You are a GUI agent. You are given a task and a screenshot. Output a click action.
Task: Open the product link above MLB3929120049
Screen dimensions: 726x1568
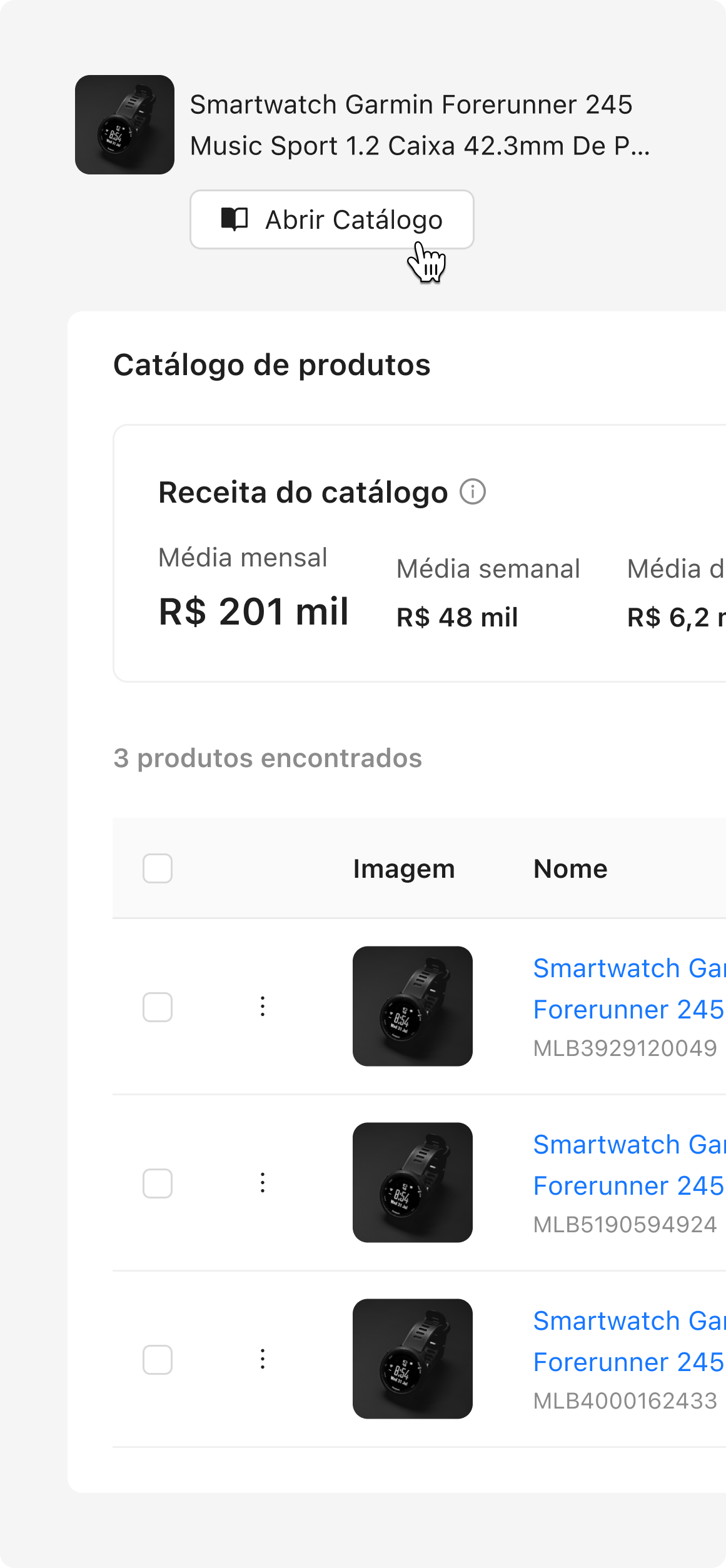628,988
